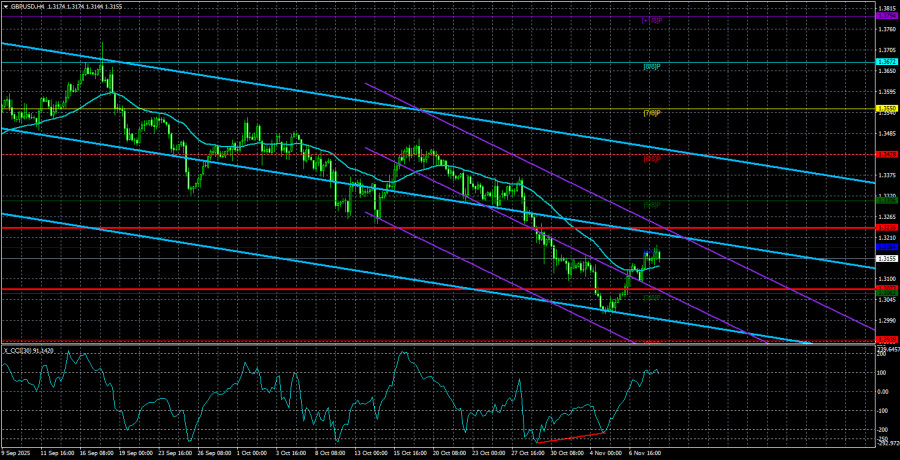Click the current price label 1.3155
This screenshot has width=900, height=460.
tap(886, 258)
